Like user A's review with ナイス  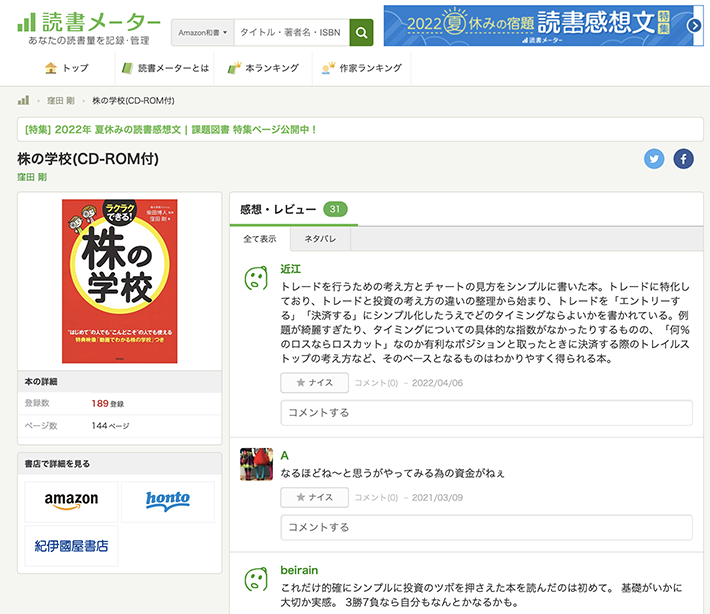314,497
